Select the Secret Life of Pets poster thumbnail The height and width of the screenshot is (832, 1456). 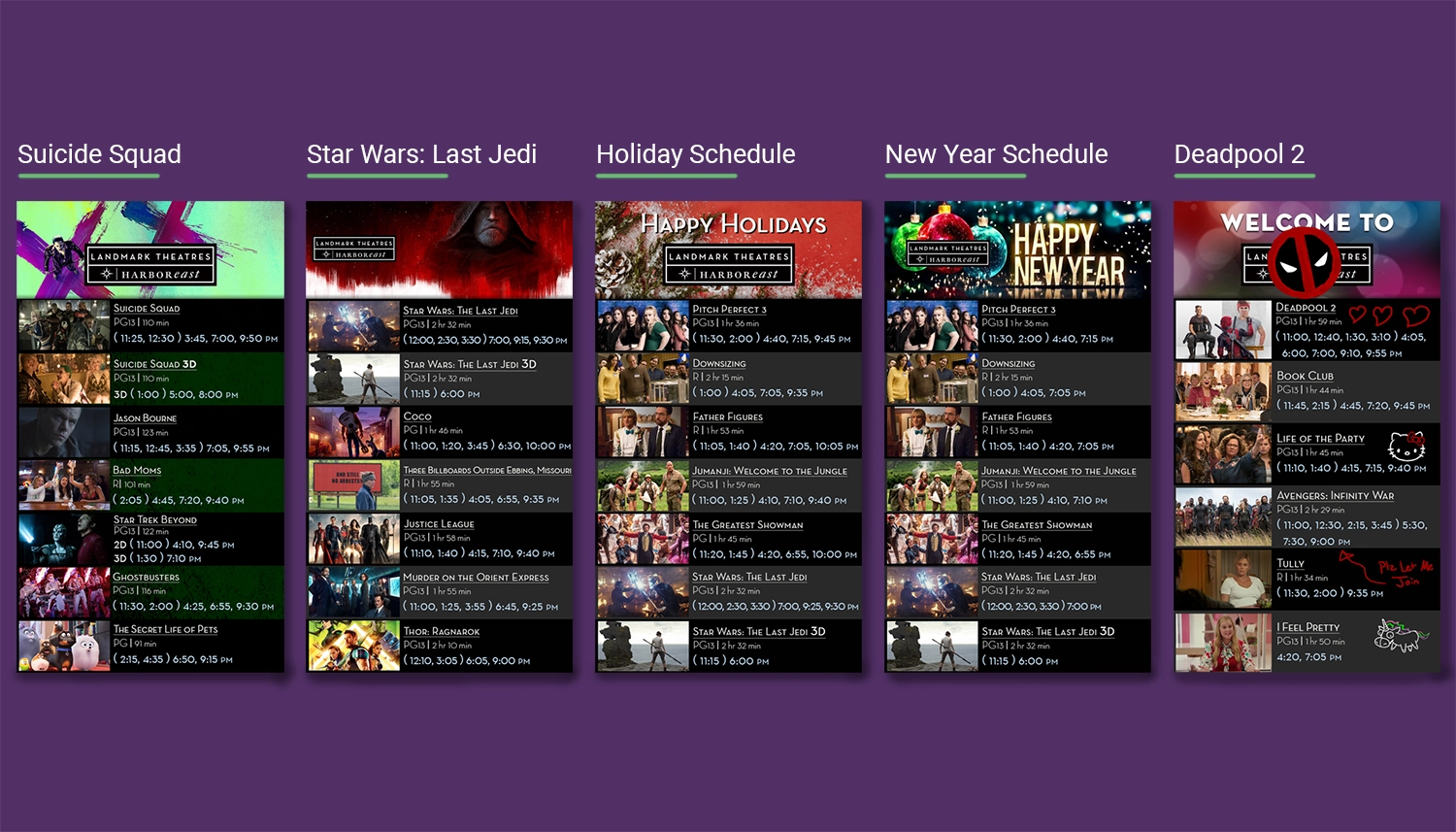[x=64, y=646]
